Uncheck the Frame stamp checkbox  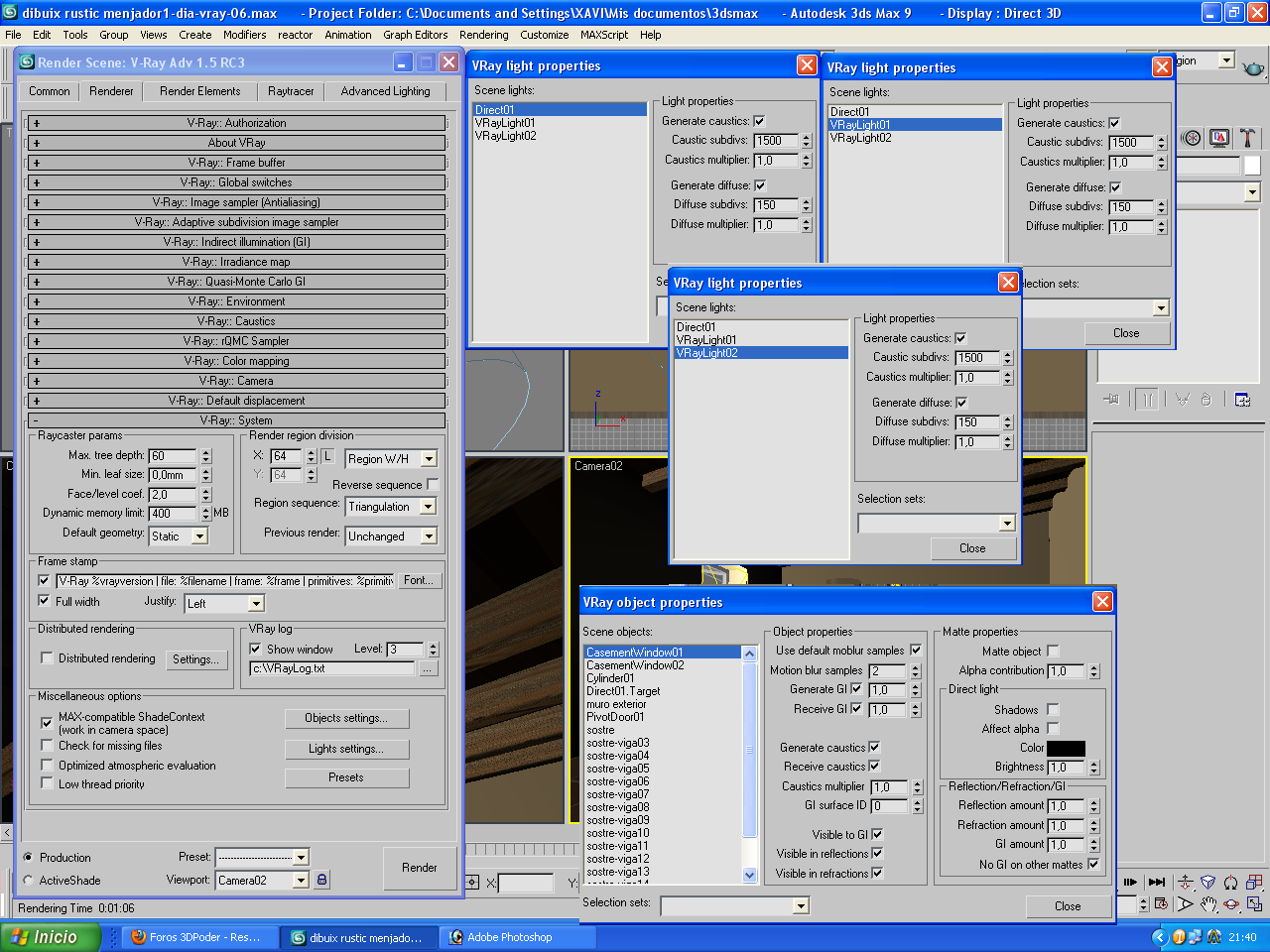pyautogui.click(x=44, y=581)
